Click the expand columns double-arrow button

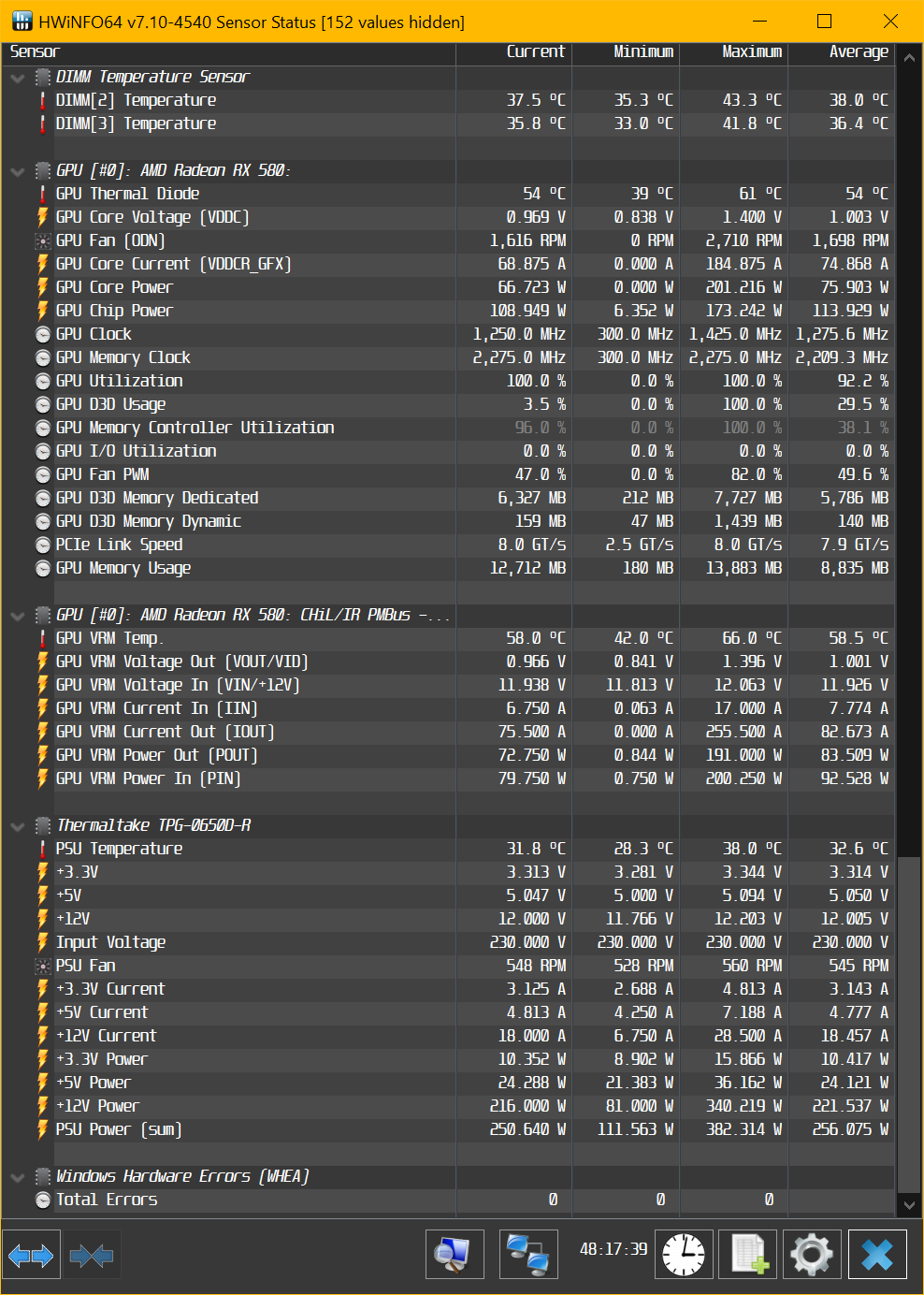coord(31,1255)
